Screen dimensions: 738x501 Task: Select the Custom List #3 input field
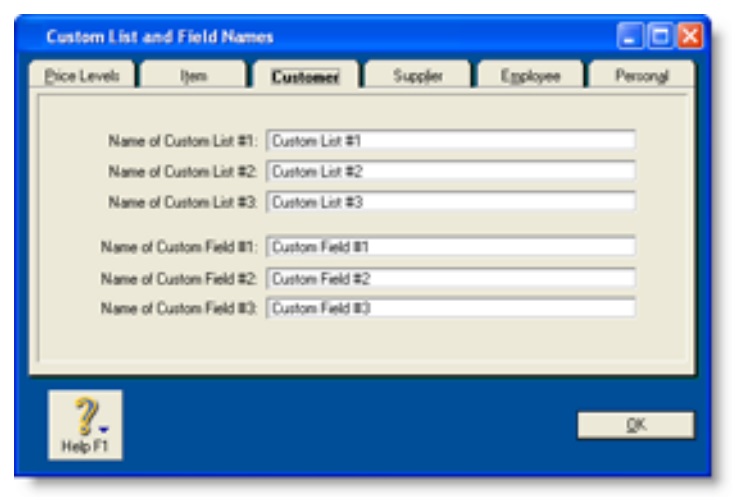point(451,202)
